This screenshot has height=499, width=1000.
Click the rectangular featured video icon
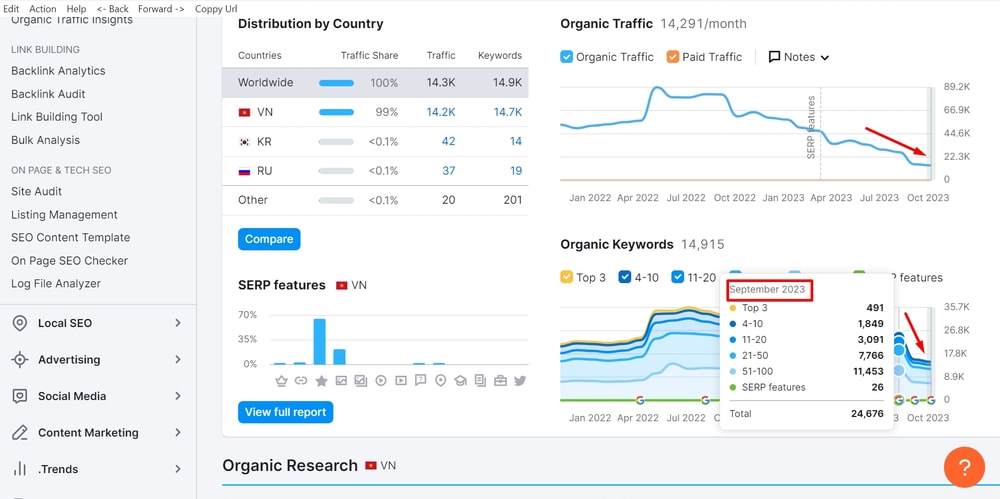pyautogui.click(x=401, y=381)
